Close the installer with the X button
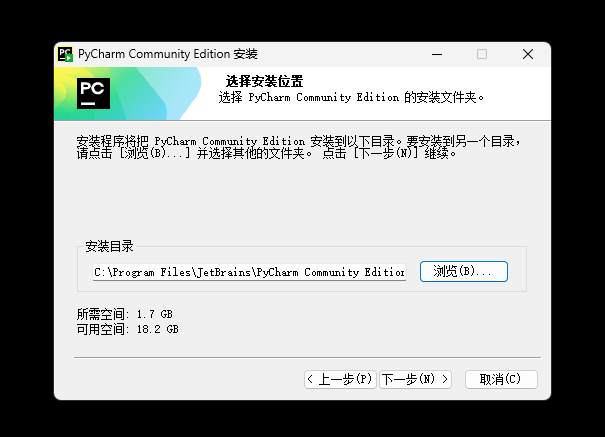The height and width of the screenshot is (437, 605). 528,54
